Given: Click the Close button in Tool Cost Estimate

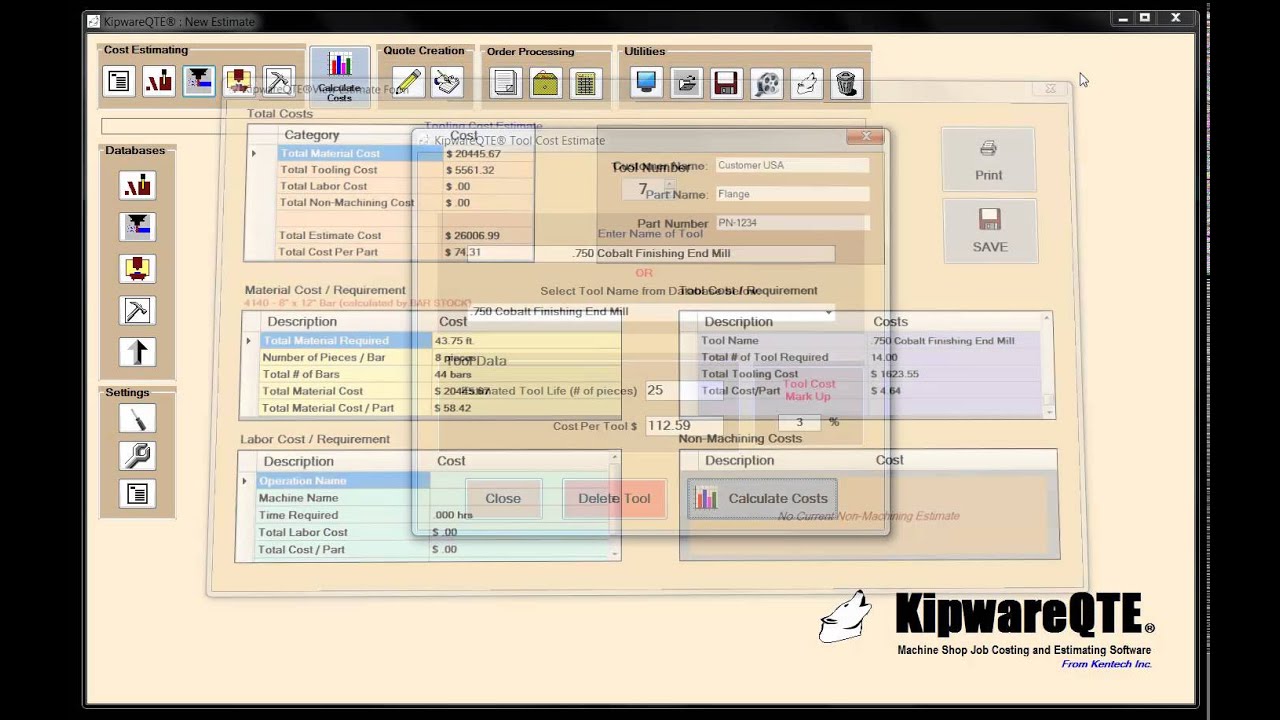Looking at the screenshot, I should point(503,498).
